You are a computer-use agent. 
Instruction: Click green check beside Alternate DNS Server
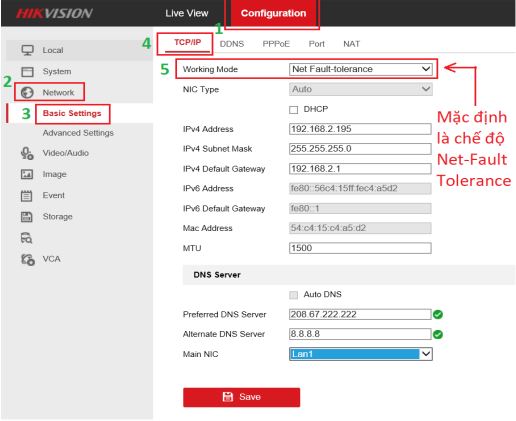tap(438, 334)
